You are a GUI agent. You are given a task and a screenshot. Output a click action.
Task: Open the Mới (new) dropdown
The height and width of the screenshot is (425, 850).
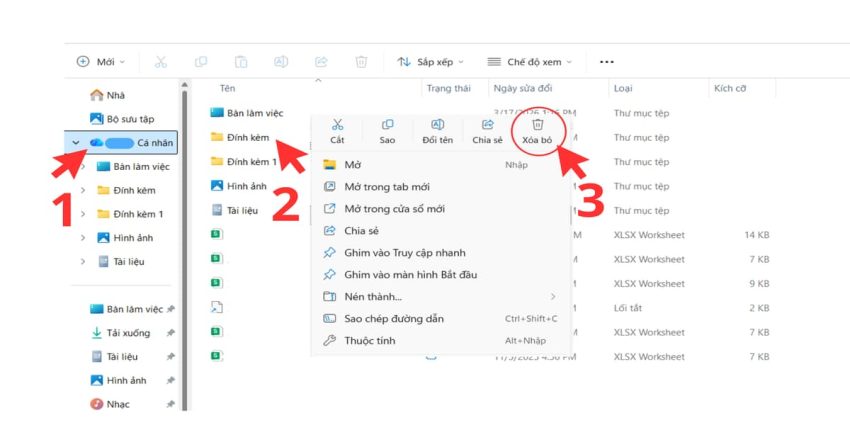pos(101,62)
